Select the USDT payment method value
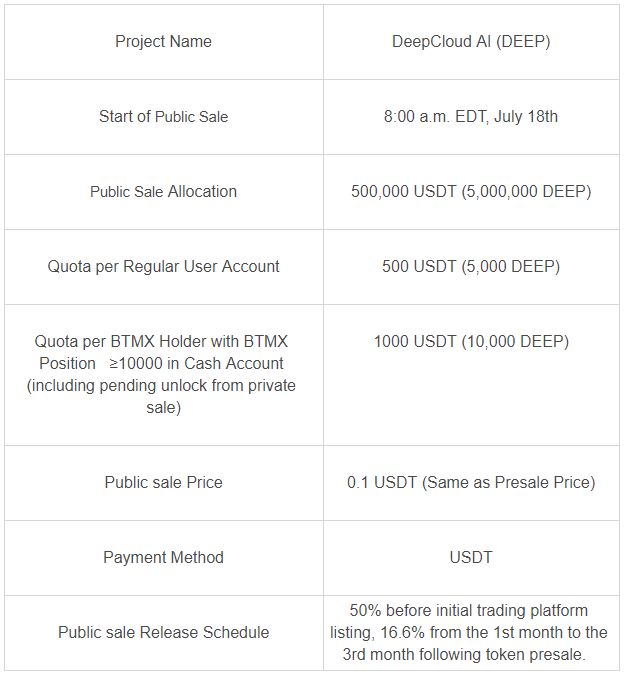Image resolution: width=624 pixels, height=675 pixels. coord(471,557)
